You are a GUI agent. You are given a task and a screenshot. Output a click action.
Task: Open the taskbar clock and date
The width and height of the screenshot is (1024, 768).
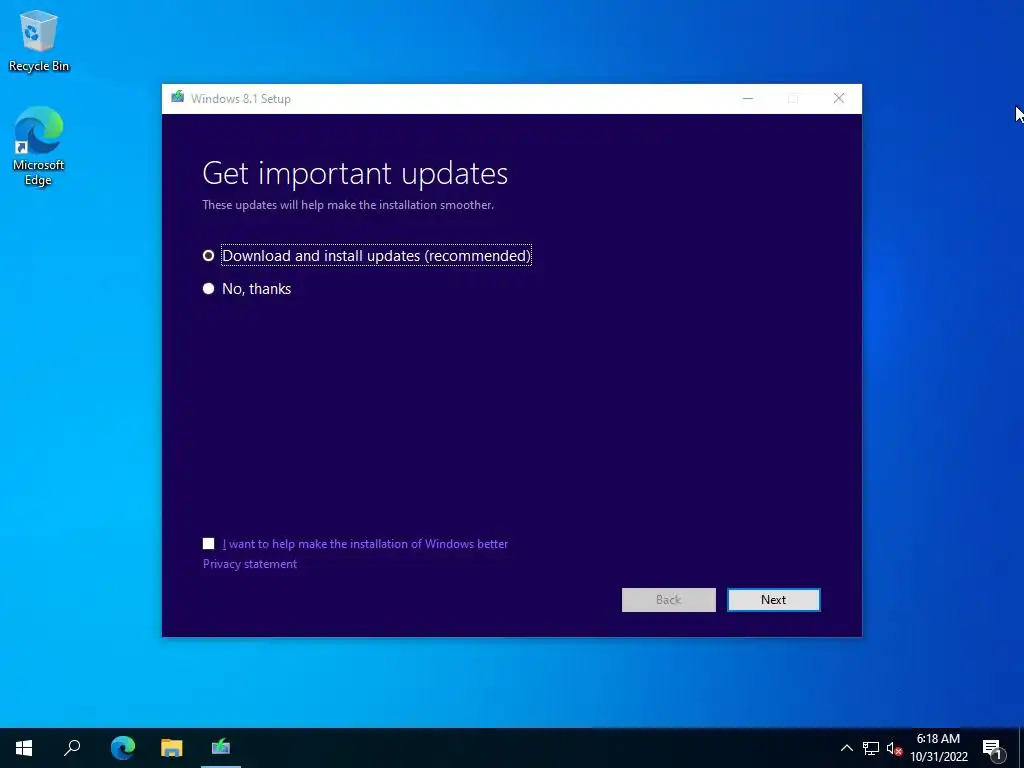(x=938, y=748)
